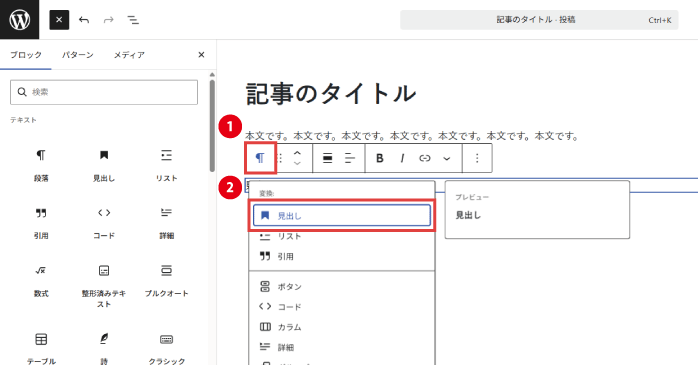Insert a プルクオート pullquote block
Screen dimensions: 698x365
coord(166,280)
